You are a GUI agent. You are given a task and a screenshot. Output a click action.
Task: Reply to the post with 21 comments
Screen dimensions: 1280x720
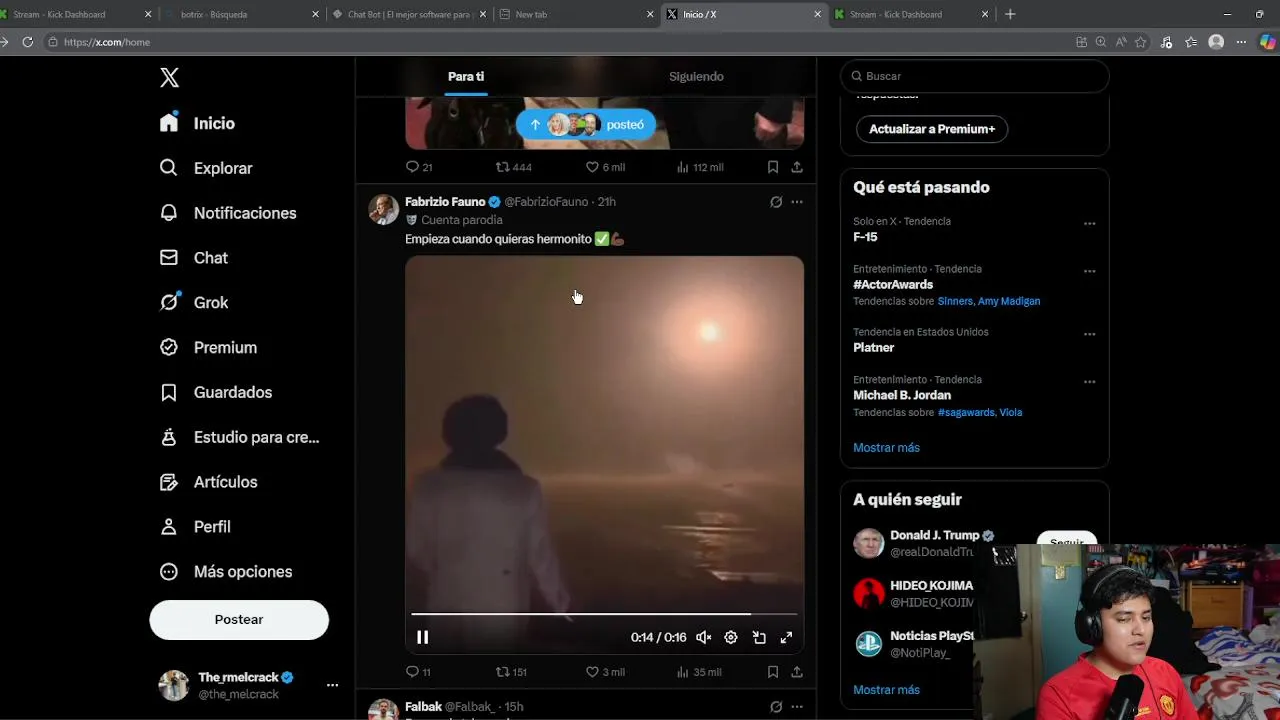click(419, 167)
